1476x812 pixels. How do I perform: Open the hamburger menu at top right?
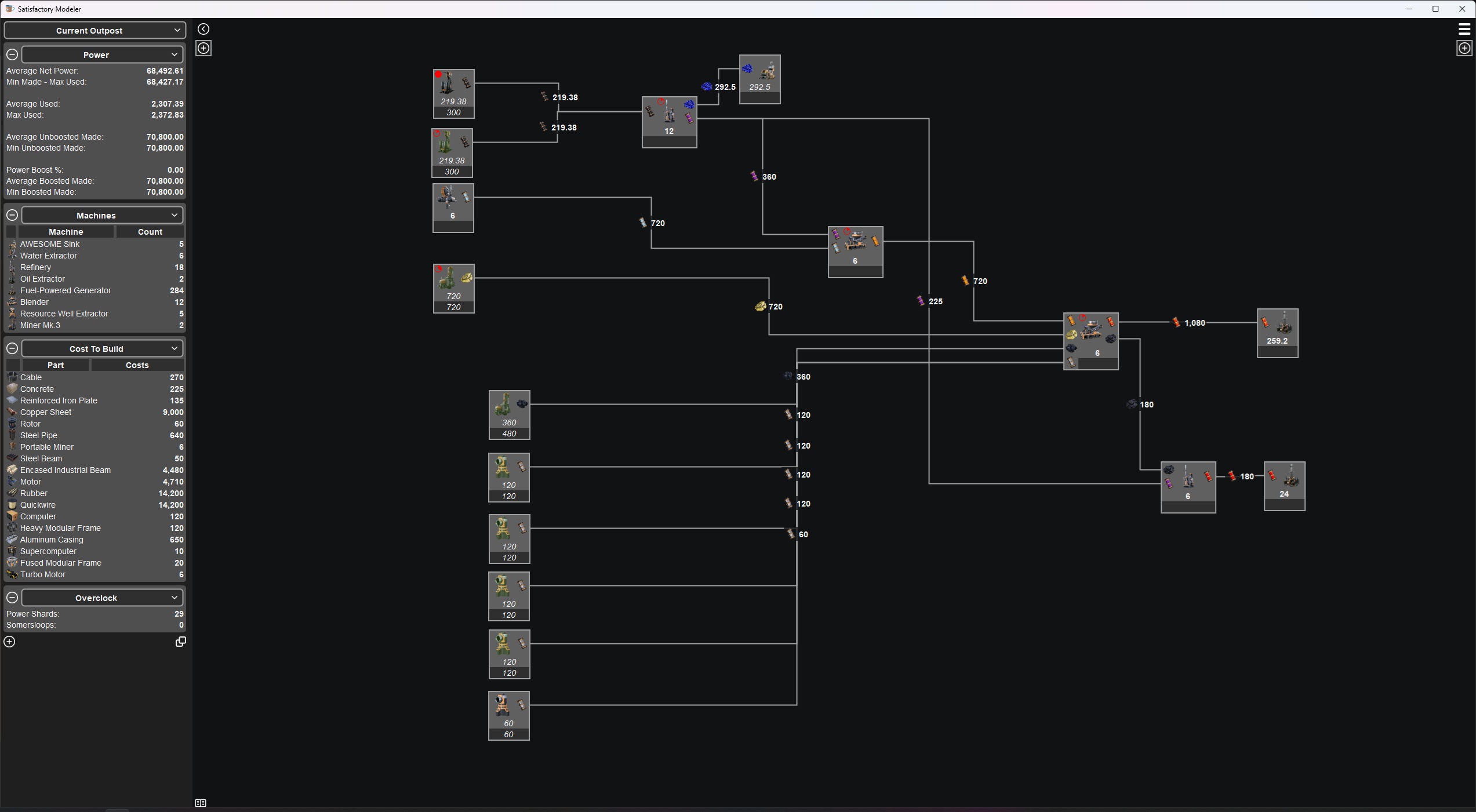[x=1464, y=29]
